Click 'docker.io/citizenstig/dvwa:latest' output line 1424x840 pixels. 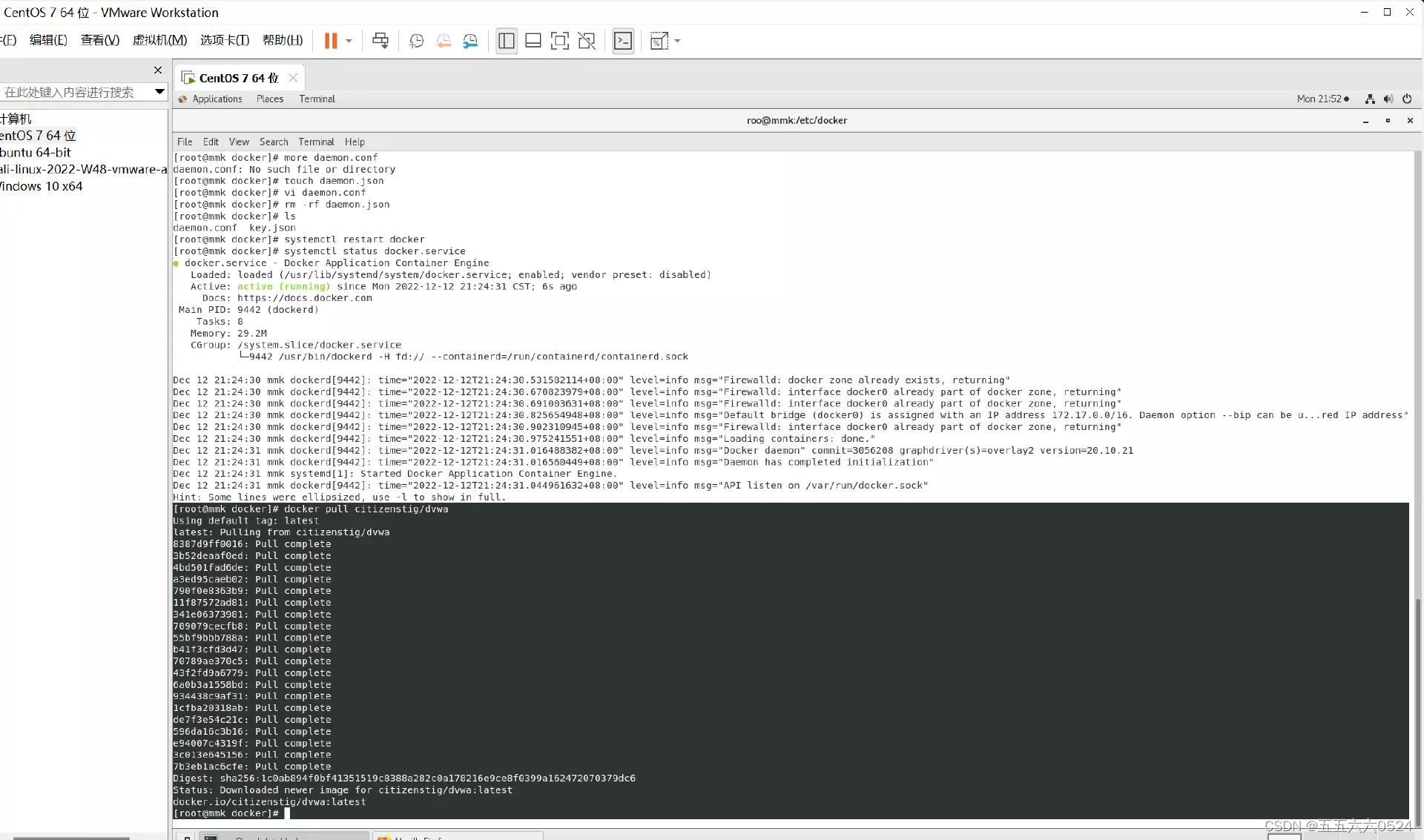point(269,802)
